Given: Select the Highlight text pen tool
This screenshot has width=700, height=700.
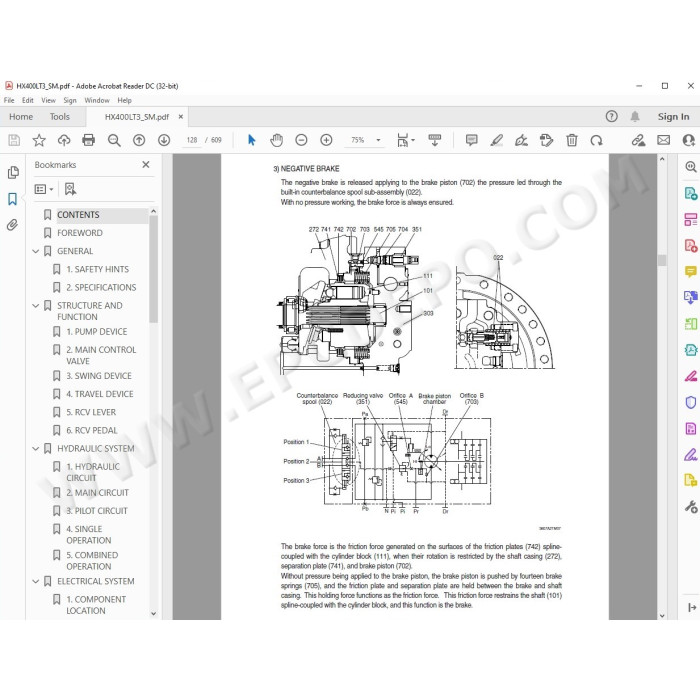Looking at the screenshot, I should click(496, 140).
